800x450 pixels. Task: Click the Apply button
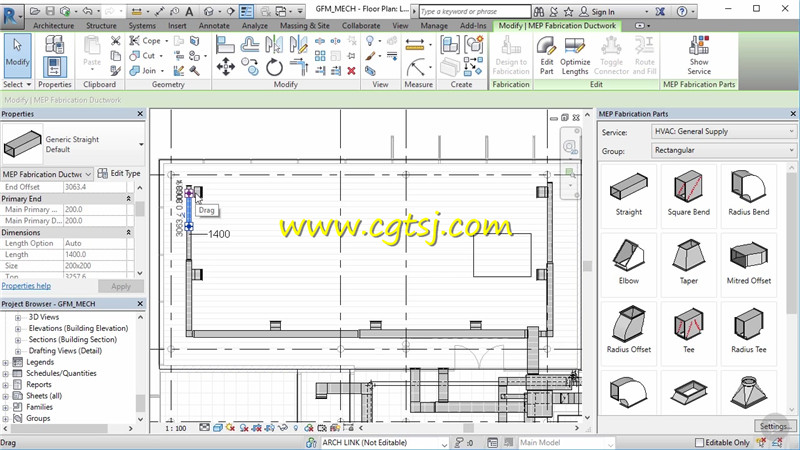coord(121,286)
